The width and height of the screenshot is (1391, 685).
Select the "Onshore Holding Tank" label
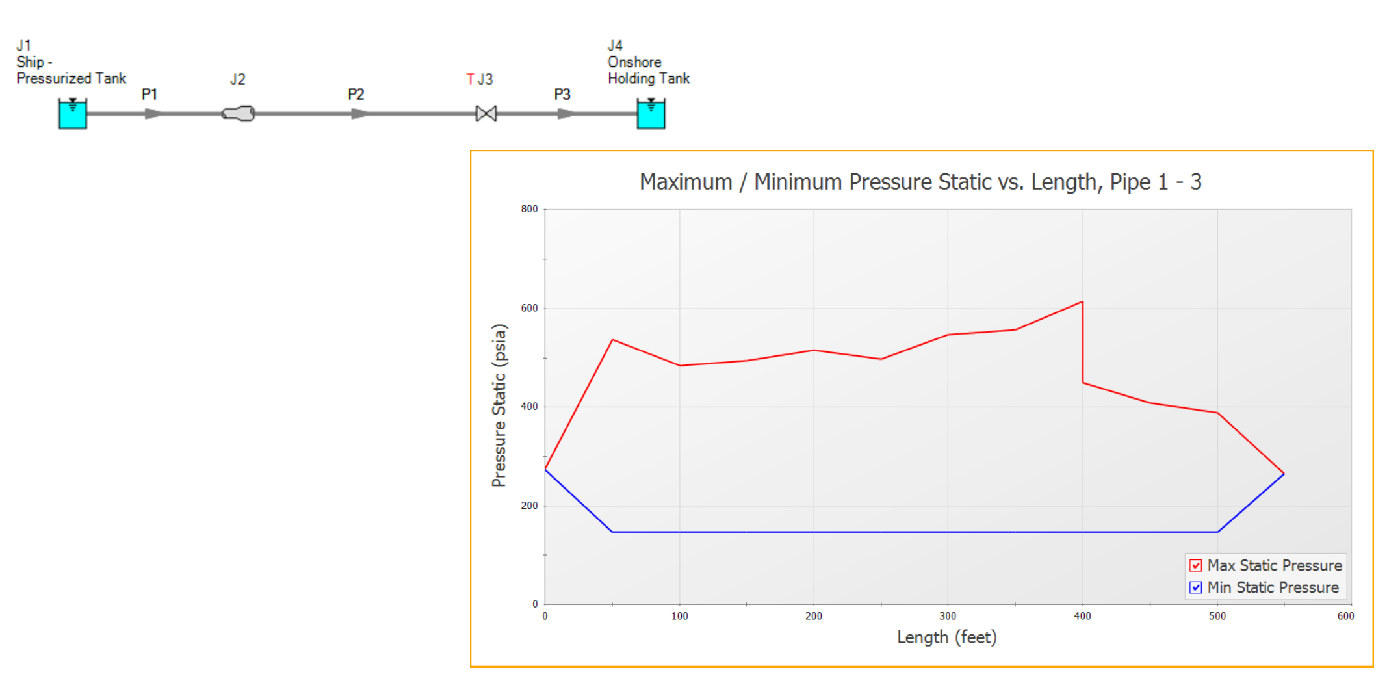pyautogui.click(x=648, y=70)
